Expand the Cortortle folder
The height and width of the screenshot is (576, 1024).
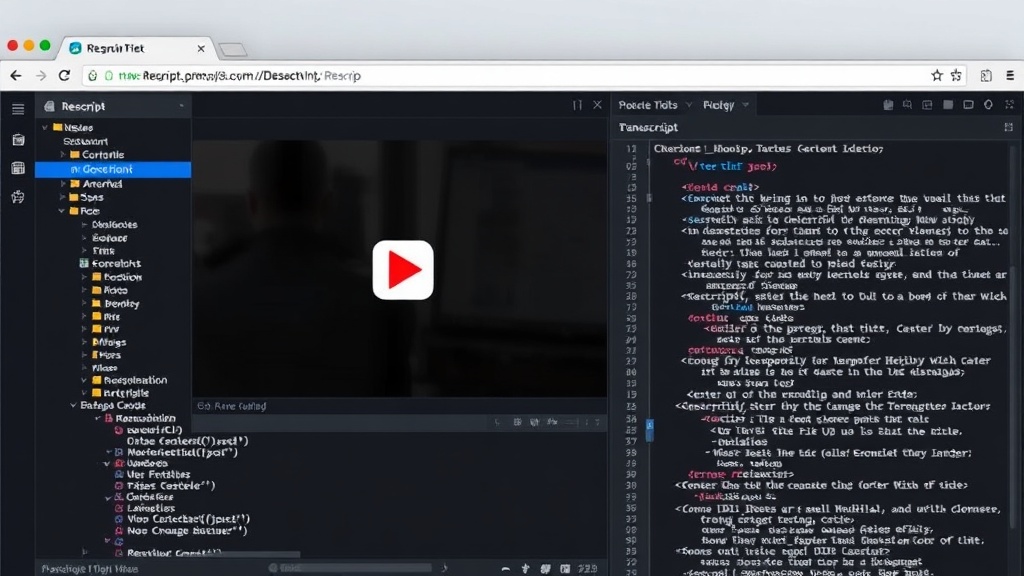click(x=63, y=155)
